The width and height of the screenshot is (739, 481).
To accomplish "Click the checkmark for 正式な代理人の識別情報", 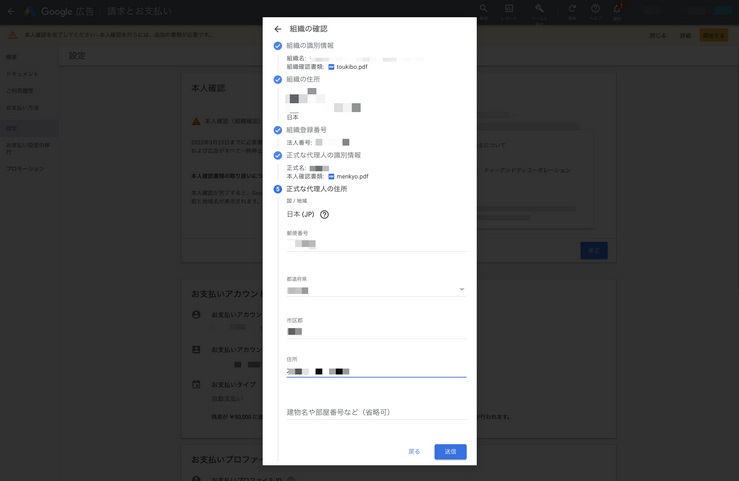I will pos(278,156).
